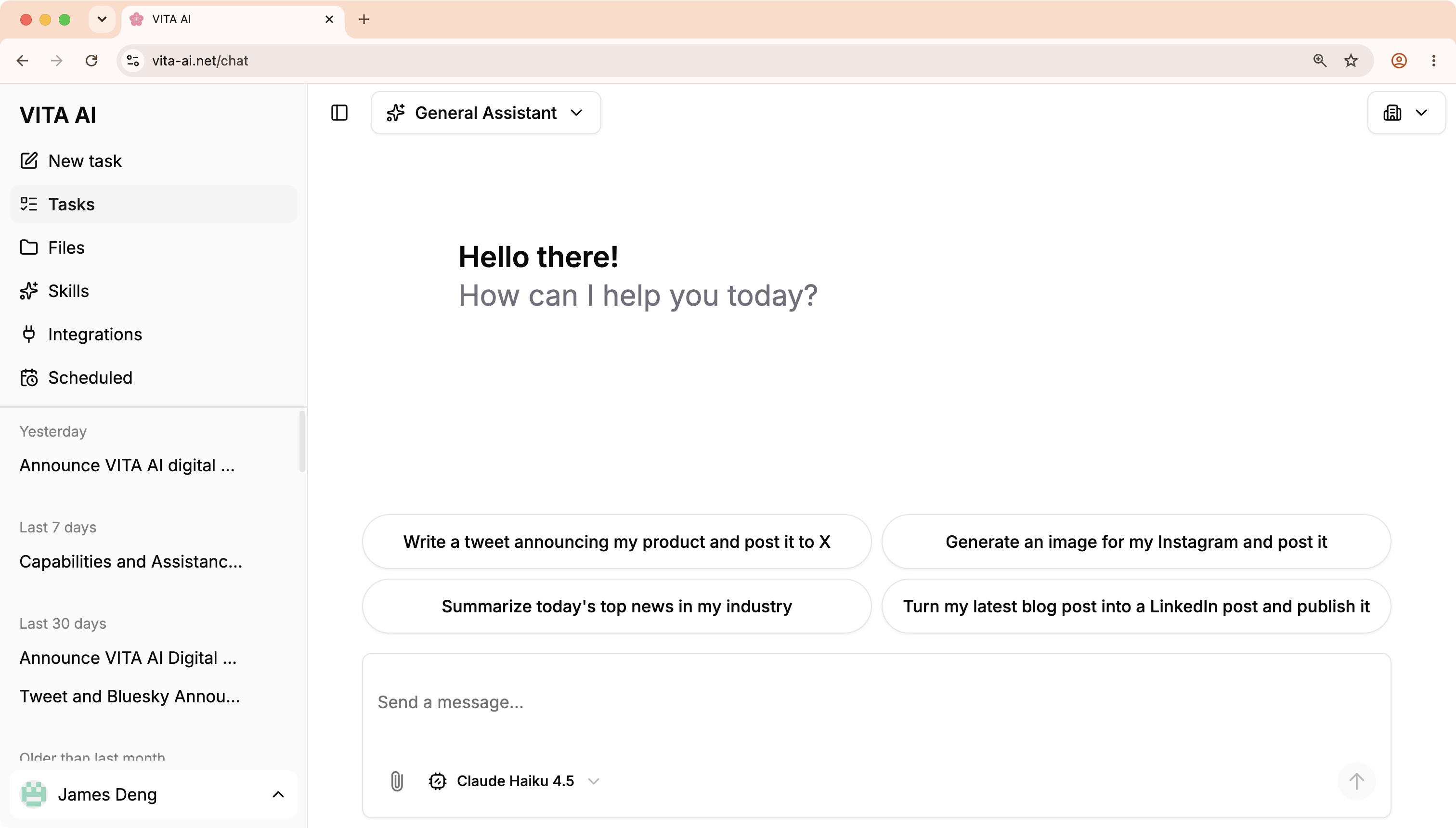1456x828 pixels.
Task: Open the Claude Haiku 4.5 model selector
Action: click(x=515, y=781)
